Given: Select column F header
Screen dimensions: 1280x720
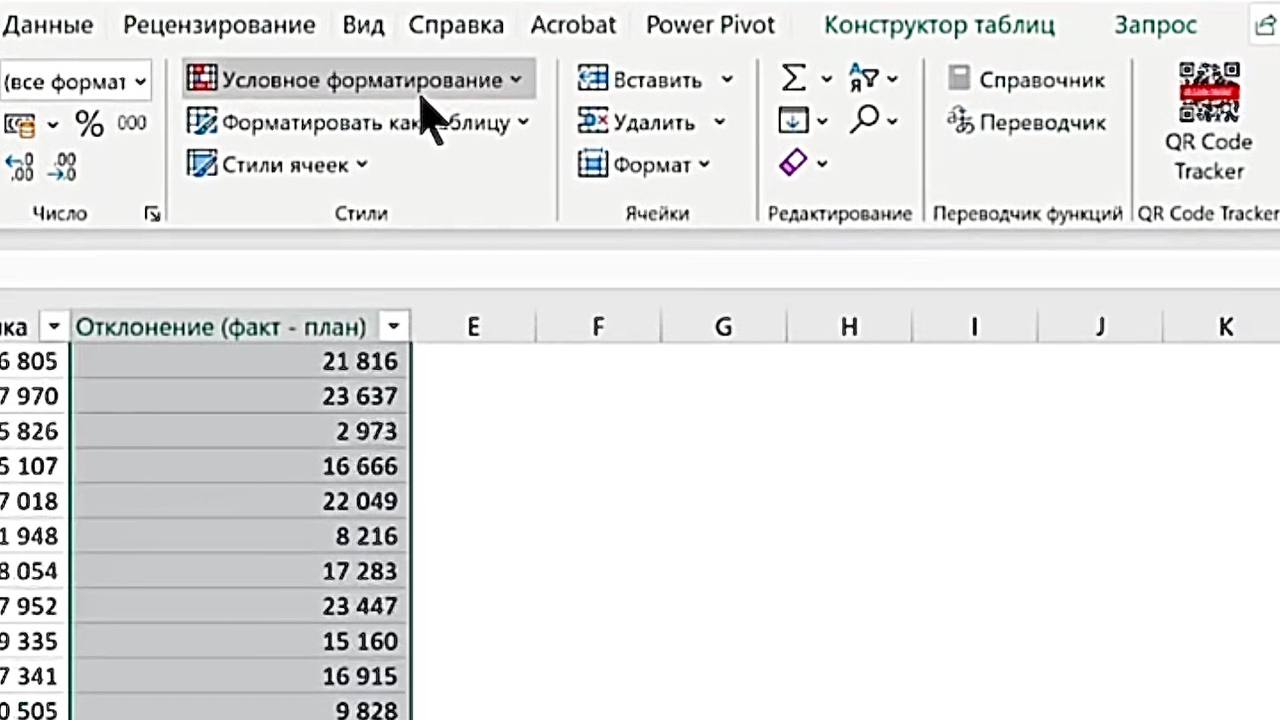Looking at the screenshot, I should coord(598,327).
